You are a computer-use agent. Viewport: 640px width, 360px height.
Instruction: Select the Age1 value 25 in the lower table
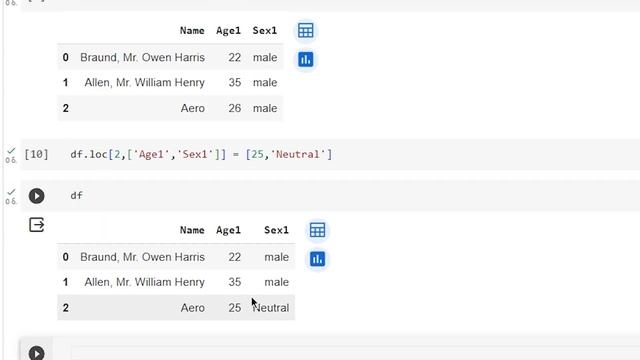(235, 308)
